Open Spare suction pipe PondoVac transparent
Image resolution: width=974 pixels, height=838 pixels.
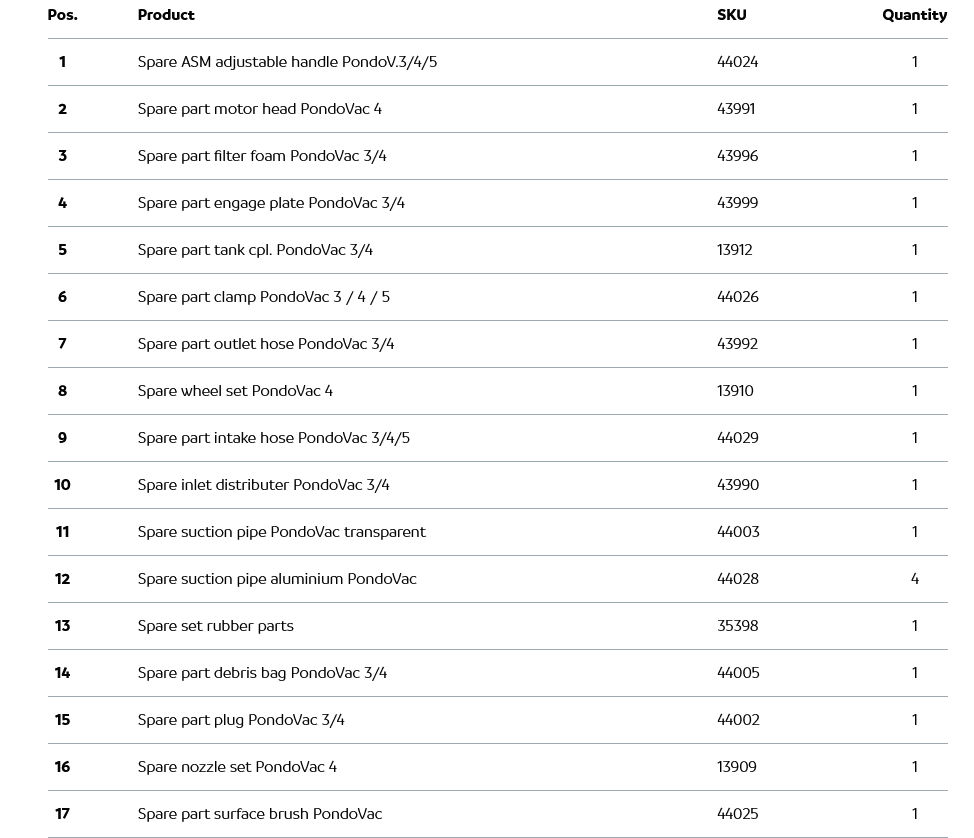point(282,532)
